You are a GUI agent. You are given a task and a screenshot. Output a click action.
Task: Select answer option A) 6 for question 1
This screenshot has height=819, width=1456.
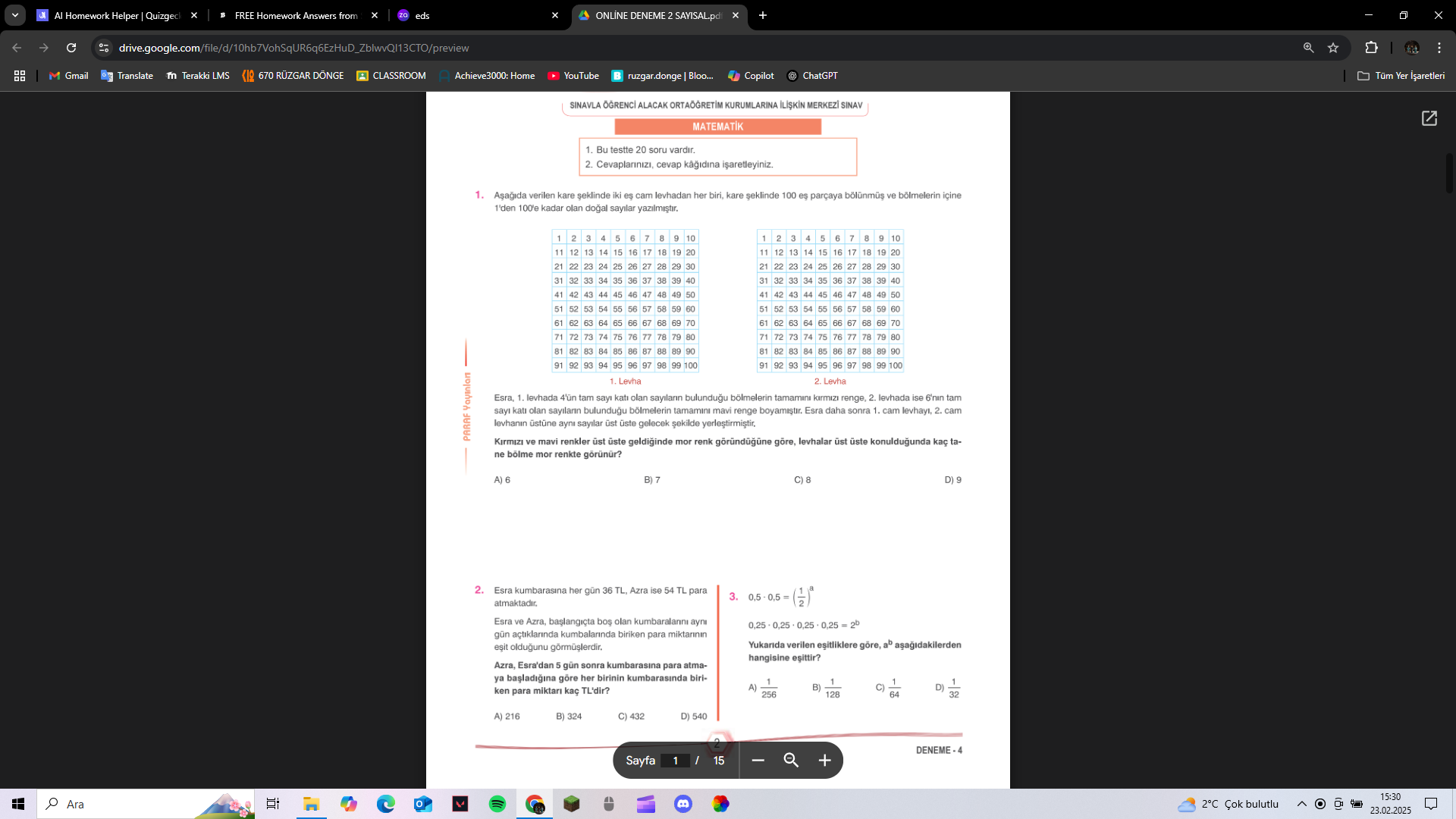coord(501,479)
